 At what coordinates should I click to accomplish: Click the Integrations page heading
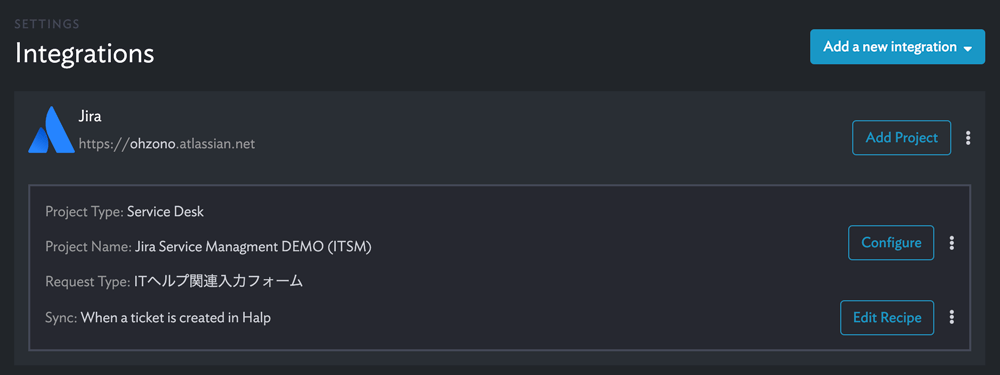84,53
